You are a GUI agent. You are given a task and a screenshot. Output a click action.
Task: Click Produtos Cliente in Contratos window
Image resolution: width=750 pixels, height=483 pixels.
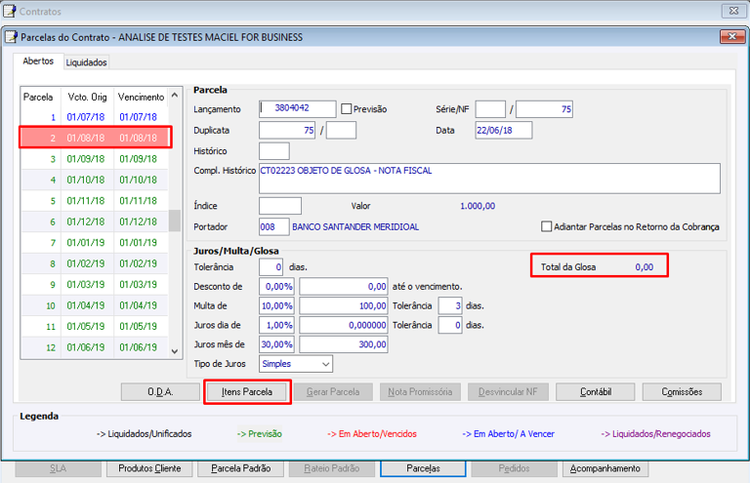point(150,469)
